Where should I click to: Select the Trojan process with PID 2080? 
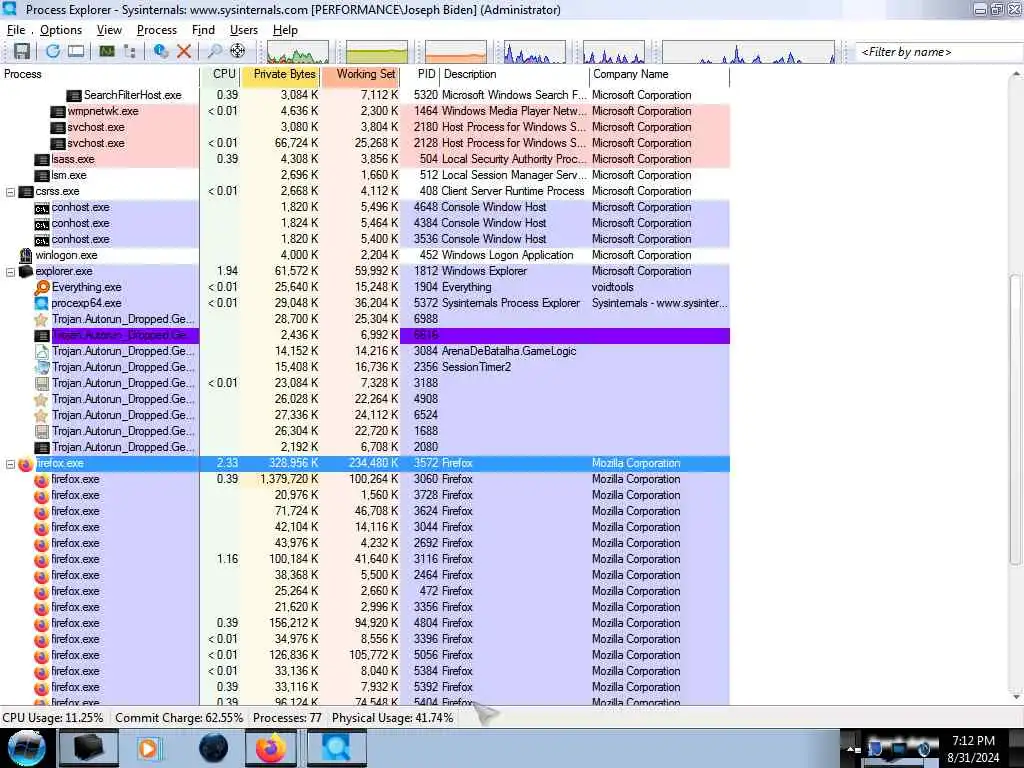coord(364,447)
